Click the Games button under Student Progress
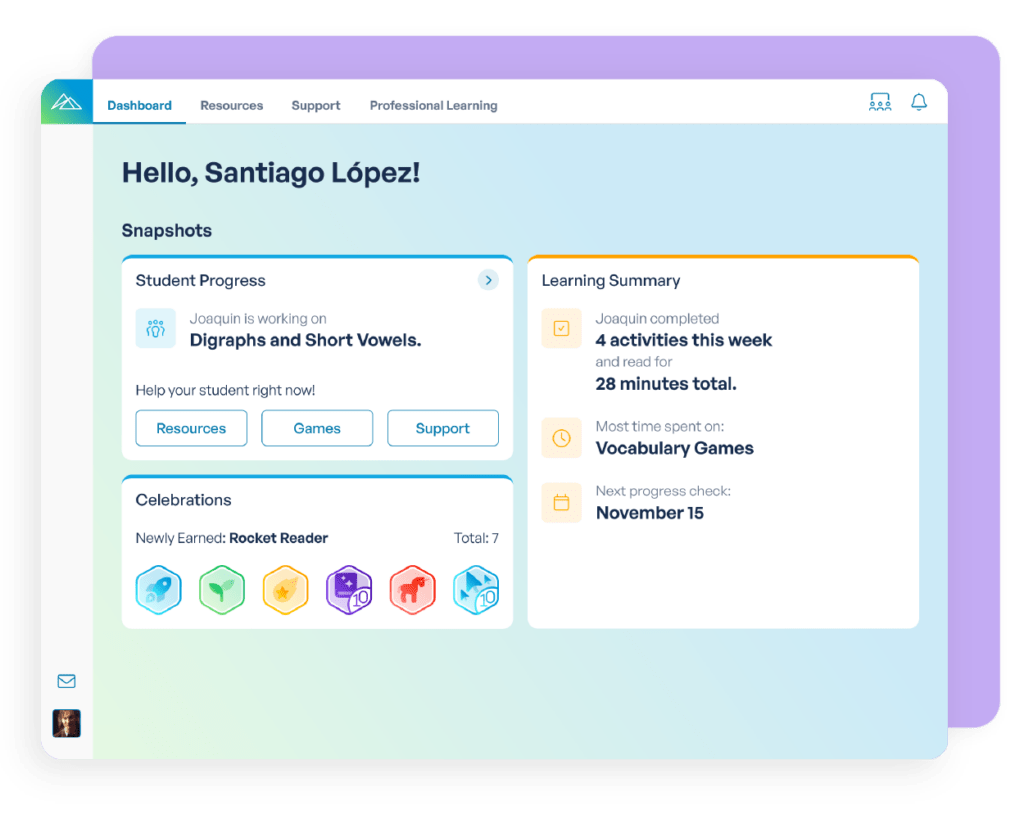The height and width of the screenshot is (819, 1024). coord(317,427)
